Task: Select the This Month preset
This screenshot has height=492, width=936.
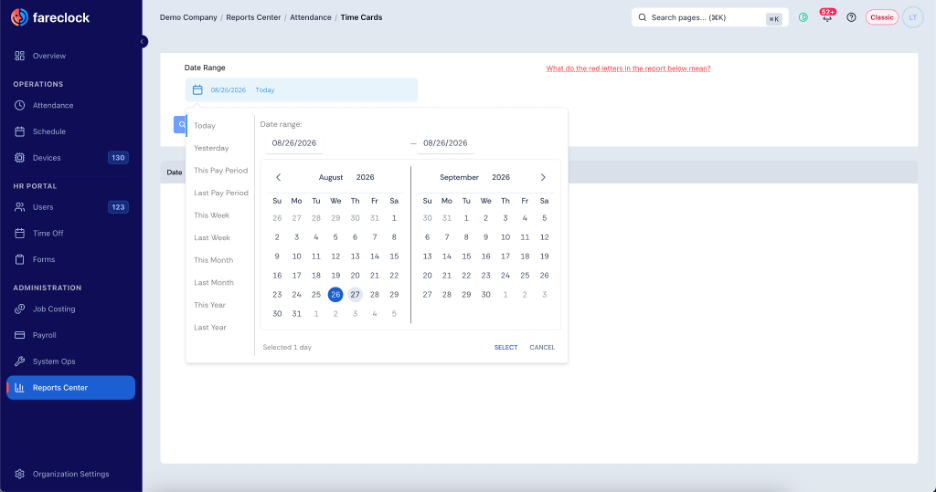Action: [213, 260]
